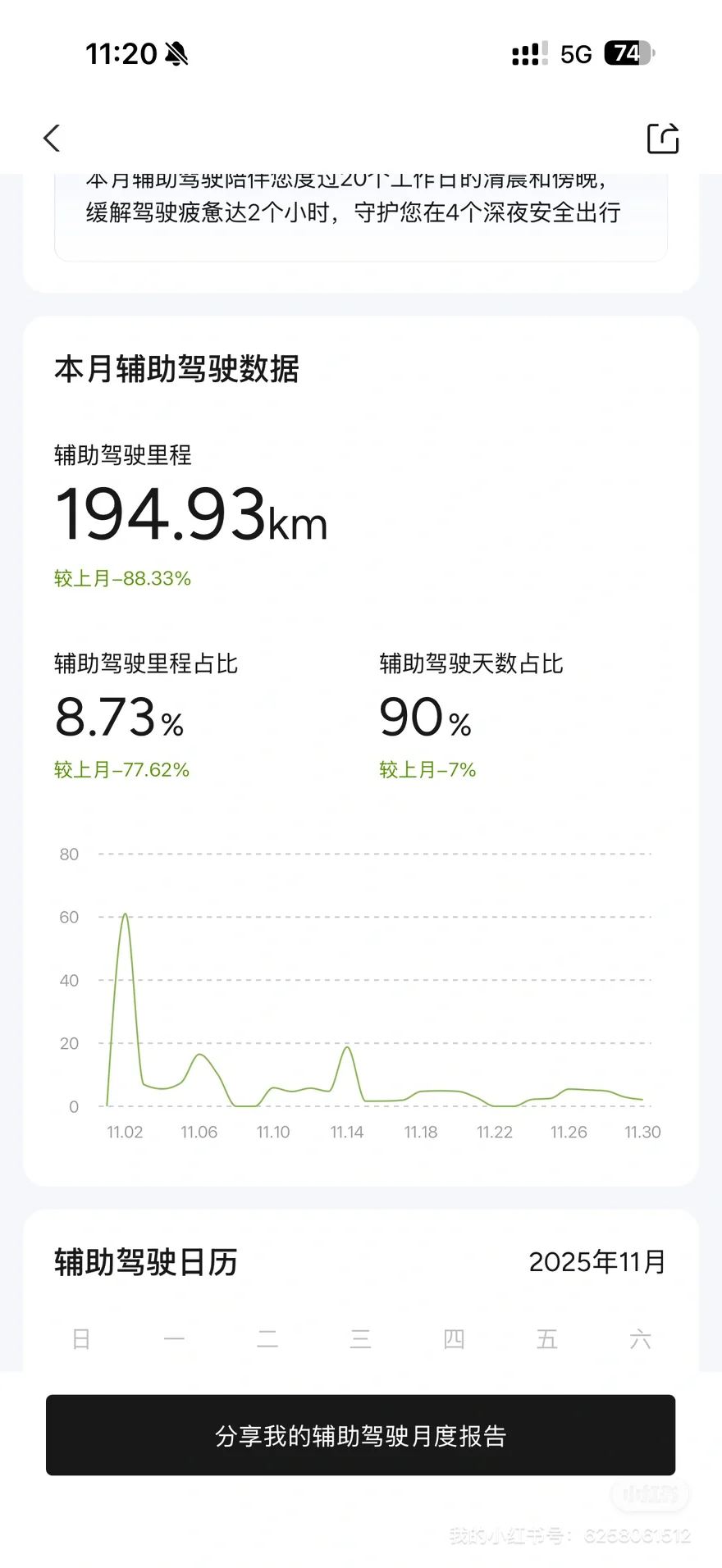Tap the 194.93km mileage value
Image resolution: width=722 pixels, height=1568 pixels.
pyautogui.click(x=190, y=515)
